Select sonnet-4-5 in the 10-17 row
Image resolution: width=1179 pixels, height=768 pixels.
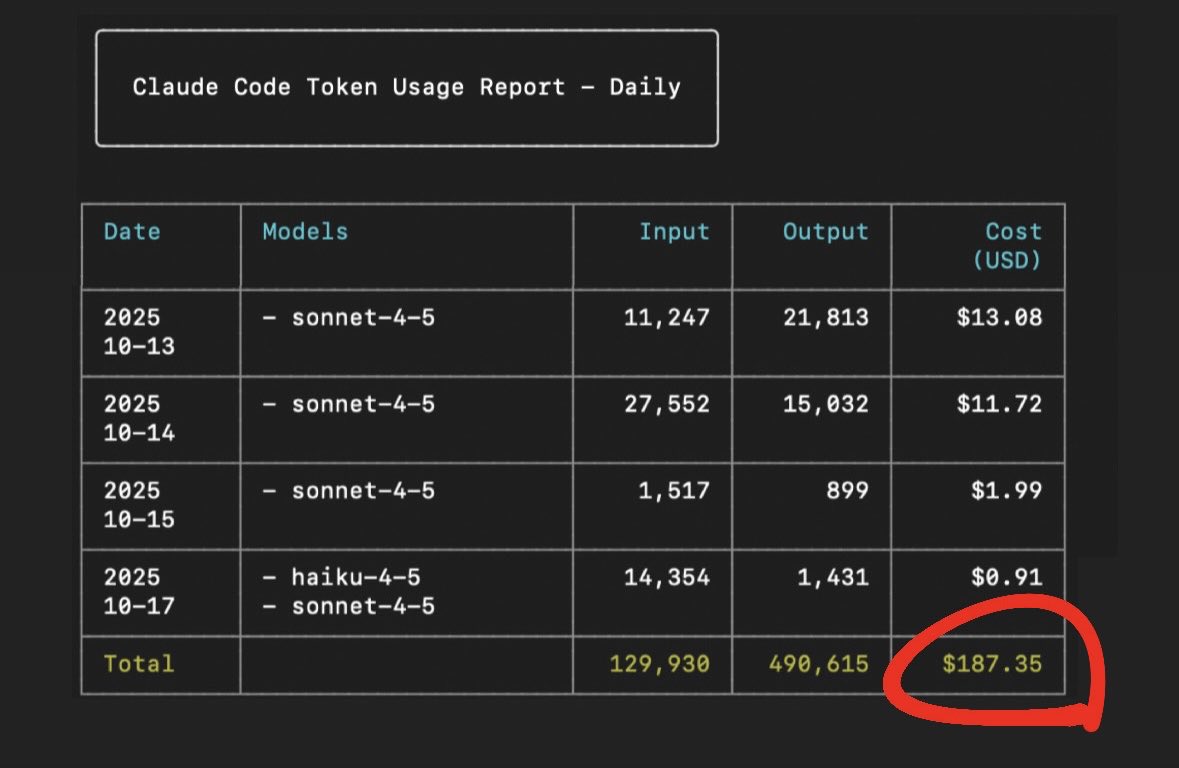tap(363, 606)
